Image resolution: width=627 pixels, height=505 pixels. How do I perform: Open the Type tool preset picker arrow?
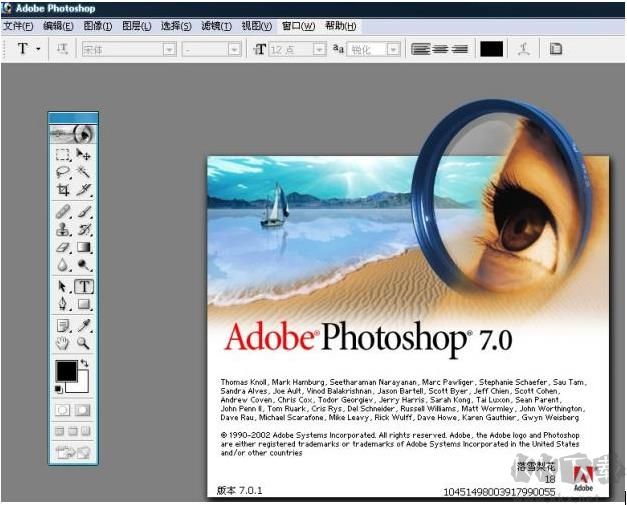[x=38, y=49]
